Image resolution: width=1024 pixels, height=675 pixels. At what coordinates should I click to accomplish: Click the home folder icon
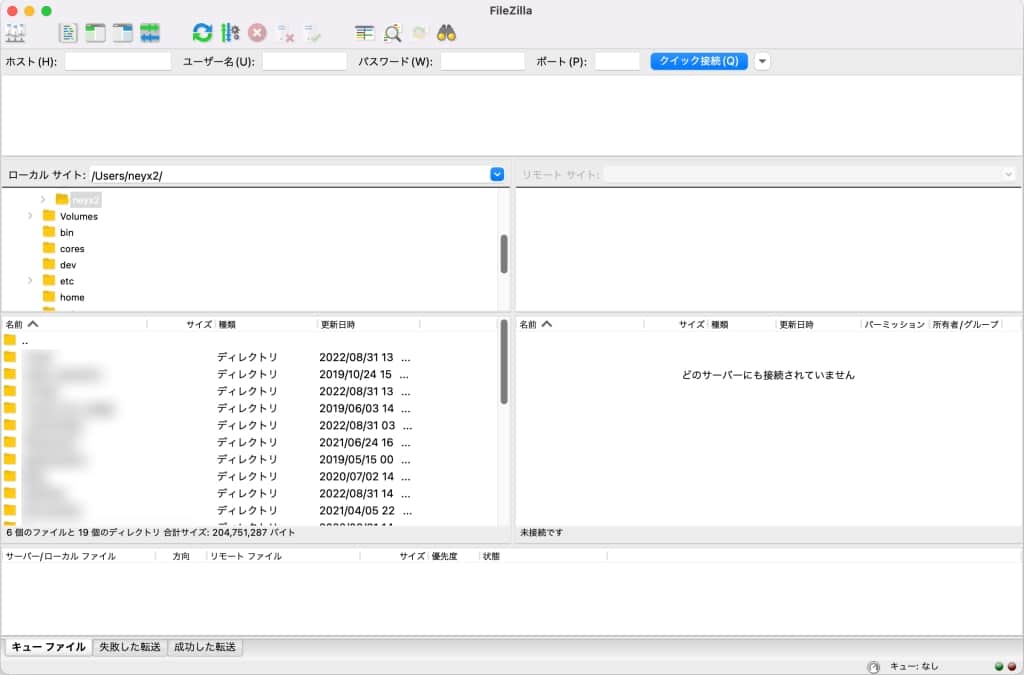point(49,296)
